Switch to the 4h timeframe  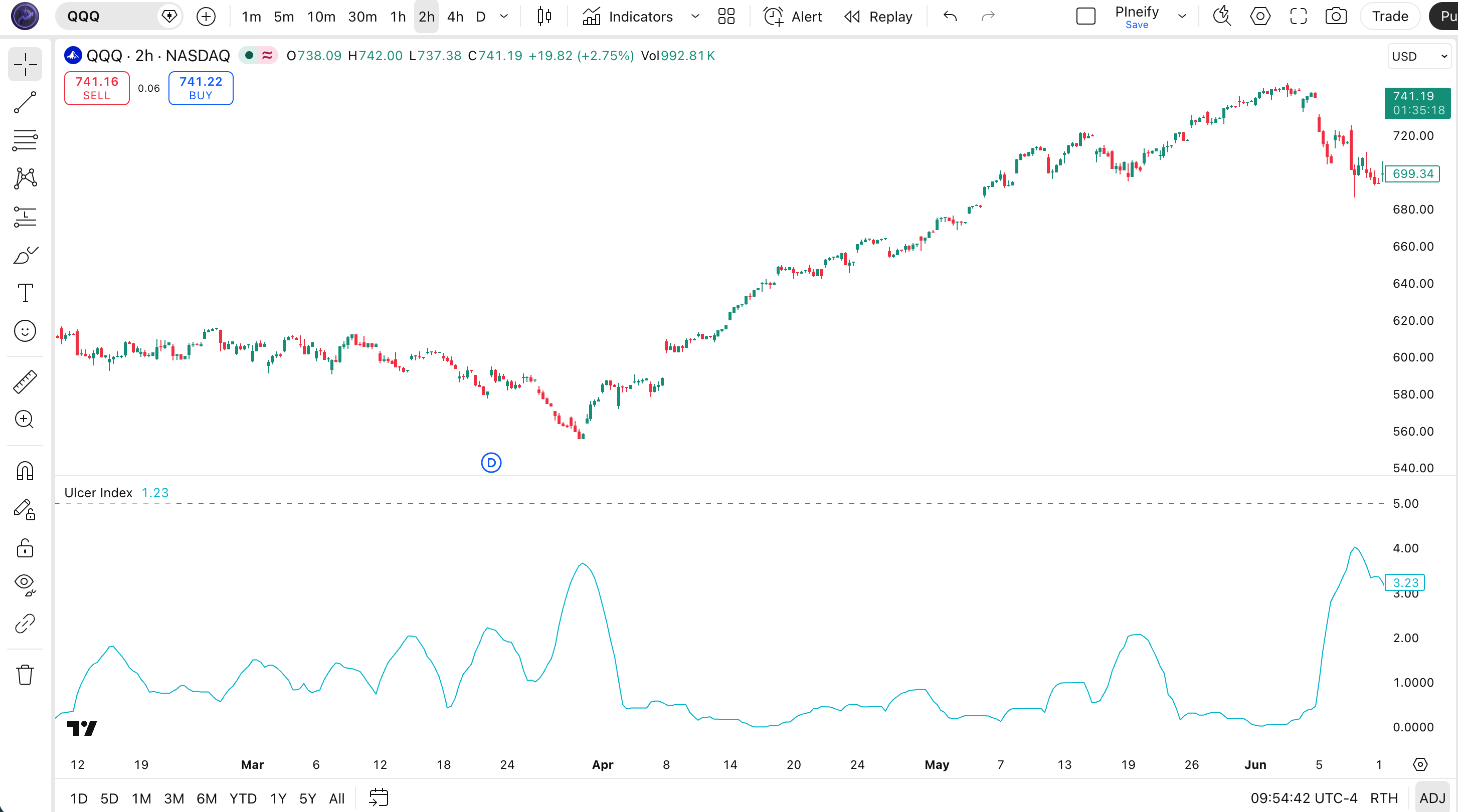(455, 17)
